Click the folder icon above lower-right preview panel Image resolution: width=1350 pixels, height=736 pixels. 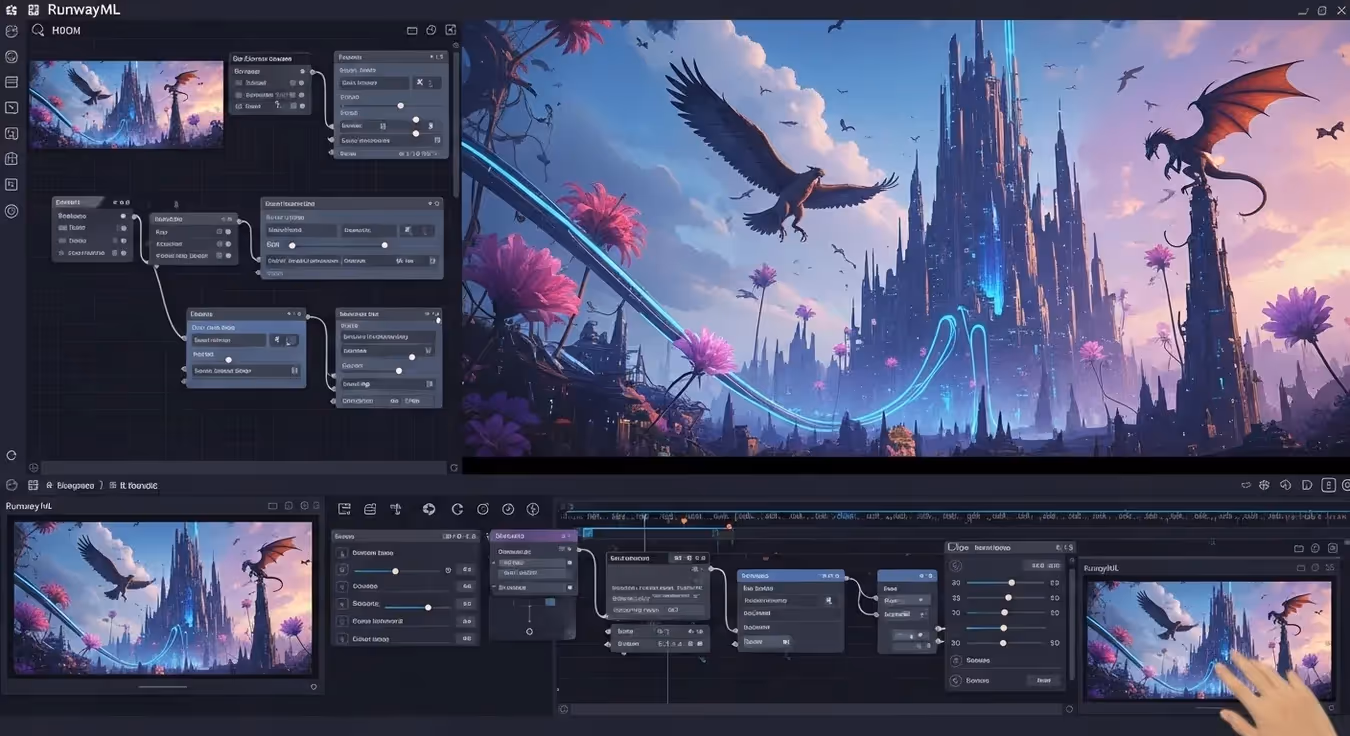(x=1298, y=548)
